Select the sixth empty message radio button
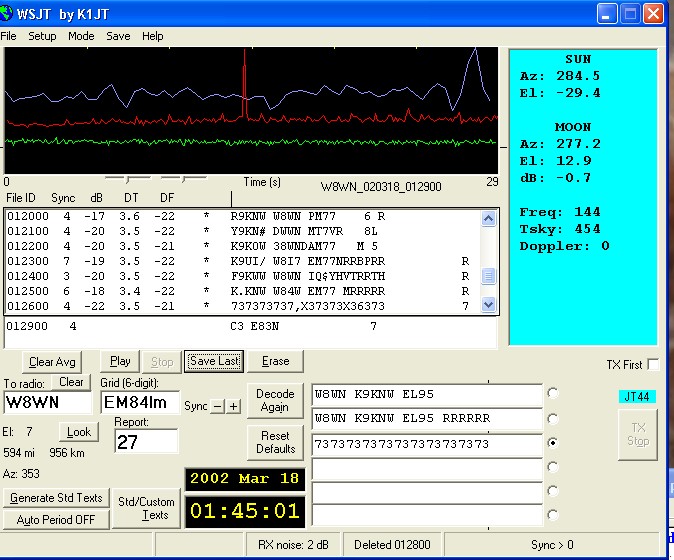 pyautogui.click(x=553, y=514)
